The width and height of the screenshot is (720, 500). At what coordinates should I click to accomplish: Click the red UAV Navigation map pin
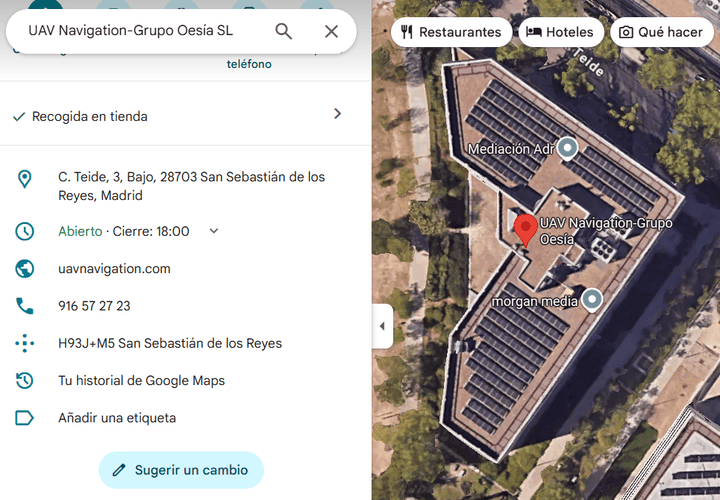coord(525,230)
